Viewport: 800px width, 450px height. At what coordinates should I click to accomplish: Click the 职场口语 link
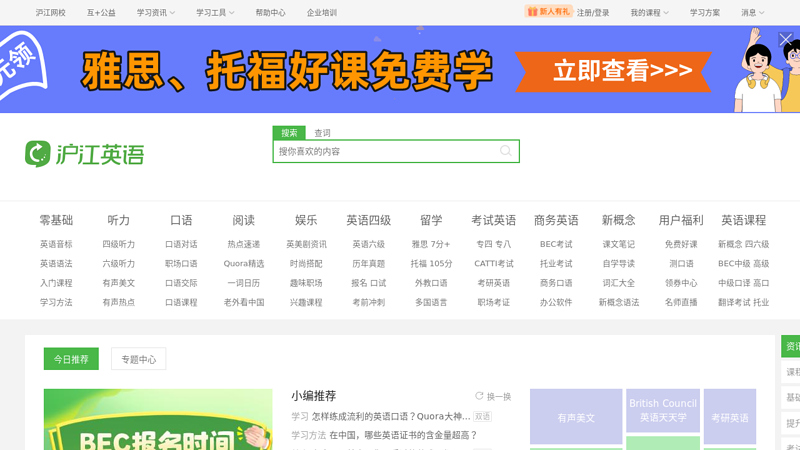pos(181,264)
